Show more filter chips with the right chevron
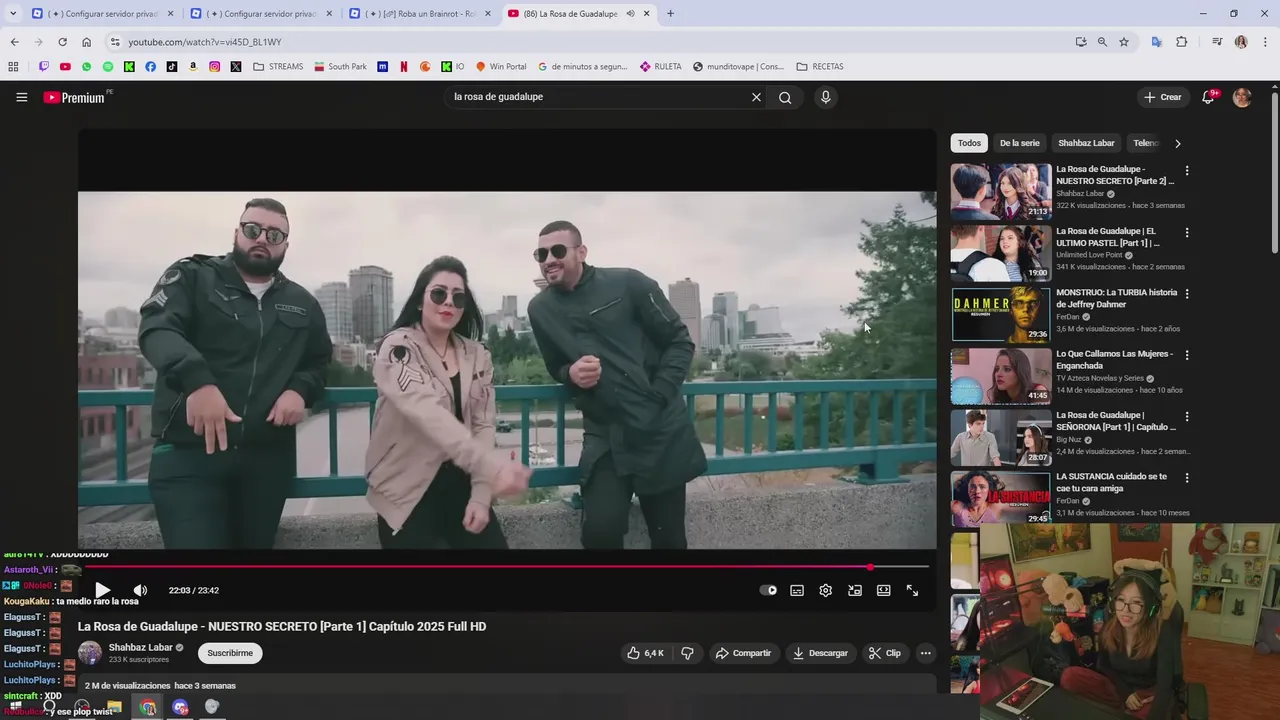The height and width of the screenshot is (720, 1280). [x=1177, y=143]
